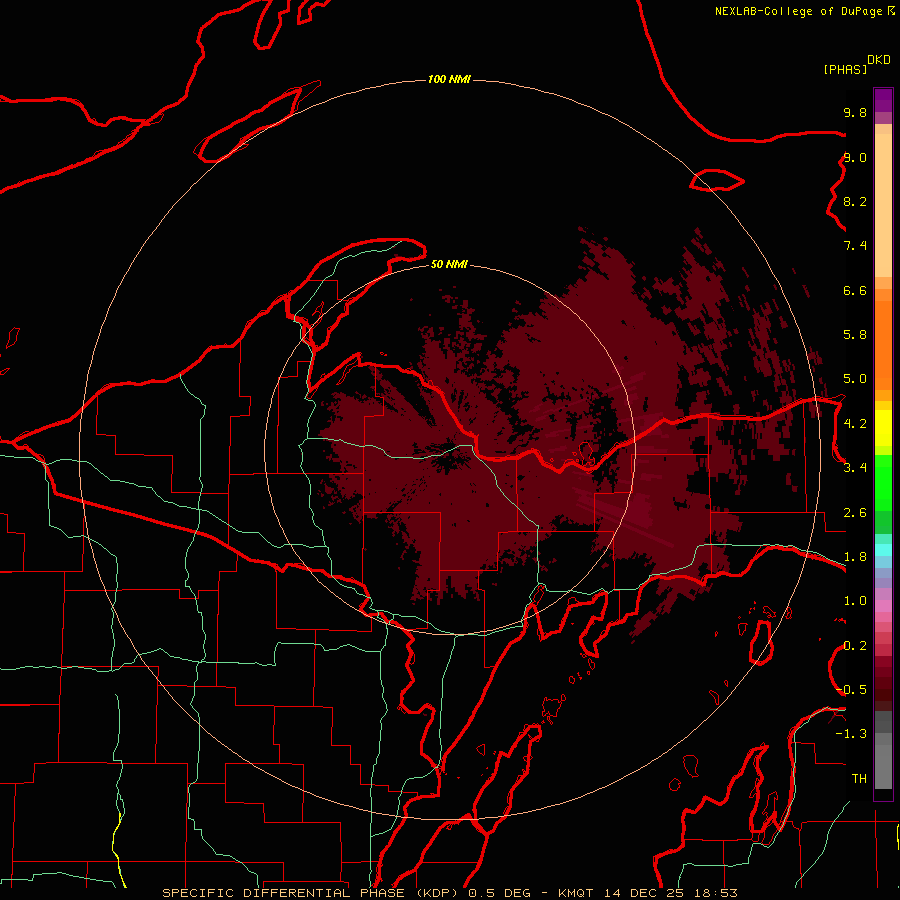Select the 1.8 legend value
900x900 pixels.
[855, 557]
